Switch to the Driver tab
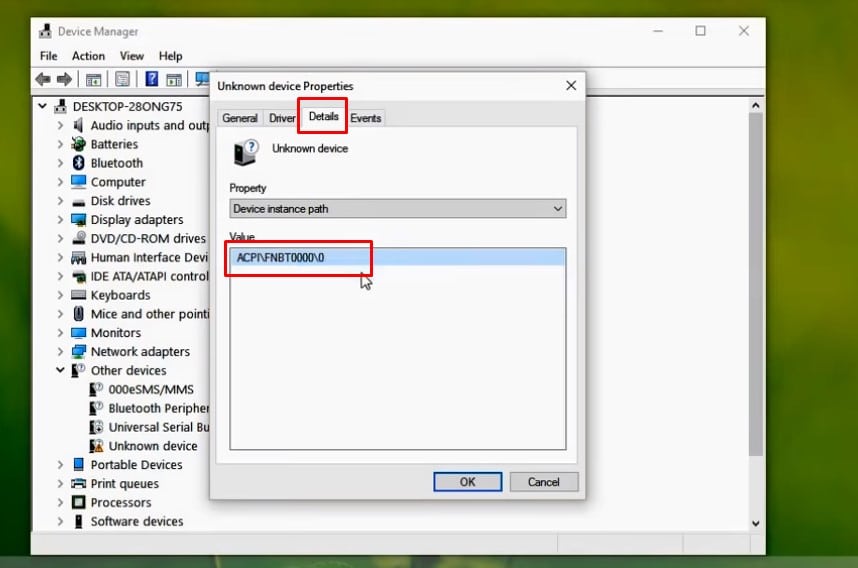The image size is (858, 568). tap(282, 118)
